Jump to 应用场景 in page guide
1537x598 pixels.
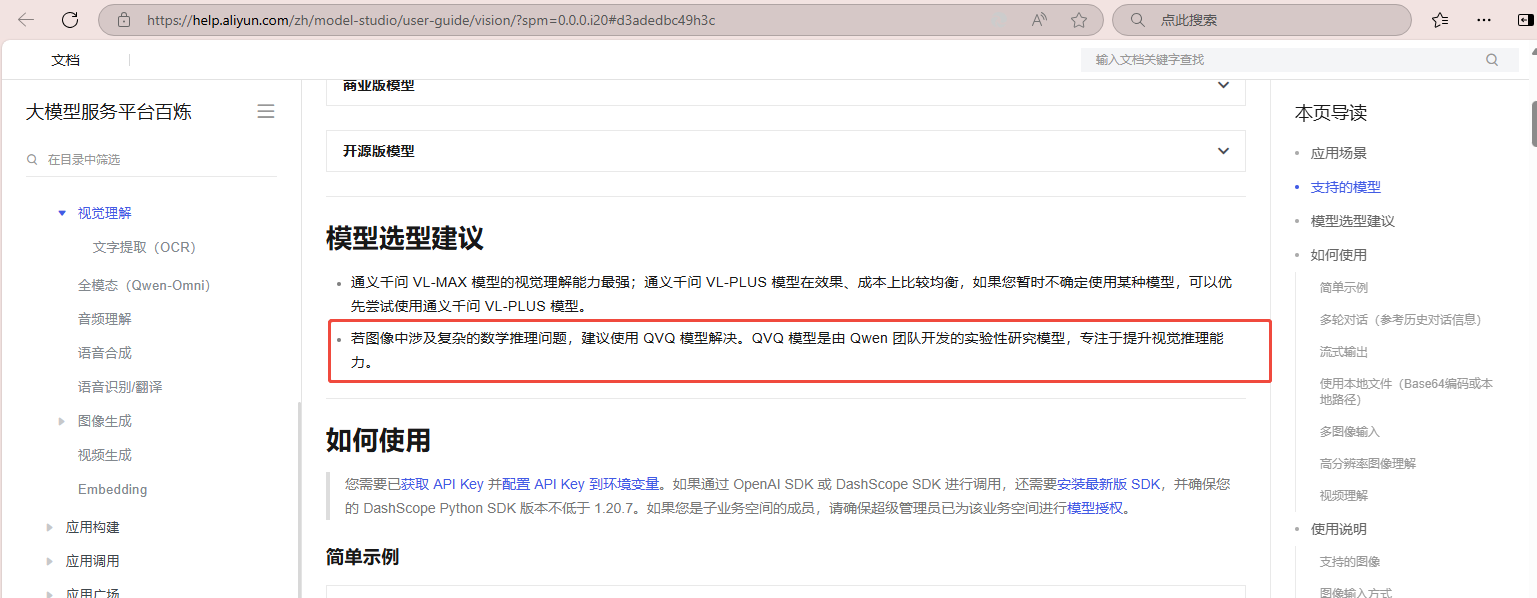tap(1339, 153)
